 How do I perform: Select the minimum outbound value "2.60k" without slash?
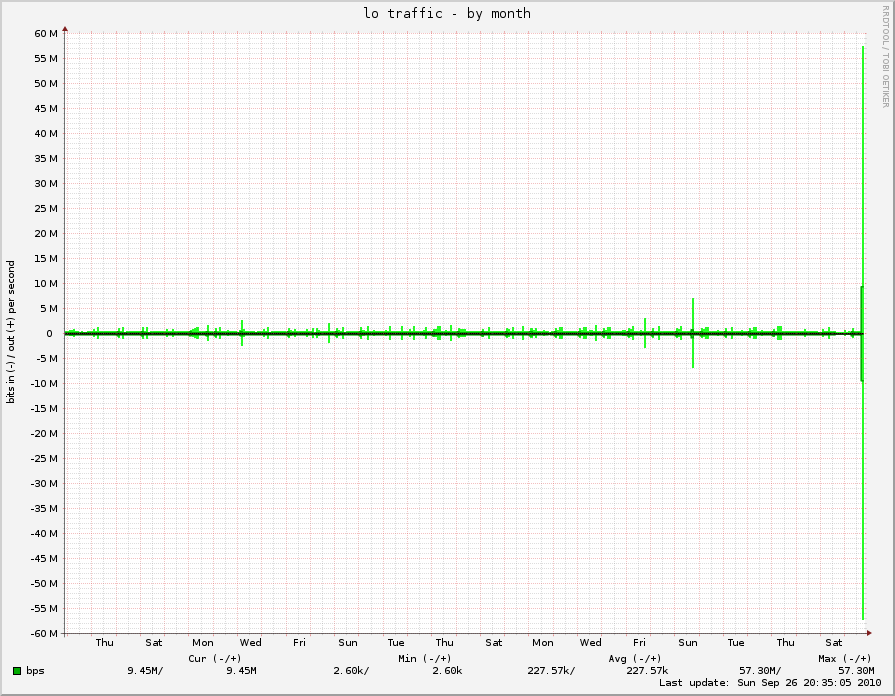point(448,671)
